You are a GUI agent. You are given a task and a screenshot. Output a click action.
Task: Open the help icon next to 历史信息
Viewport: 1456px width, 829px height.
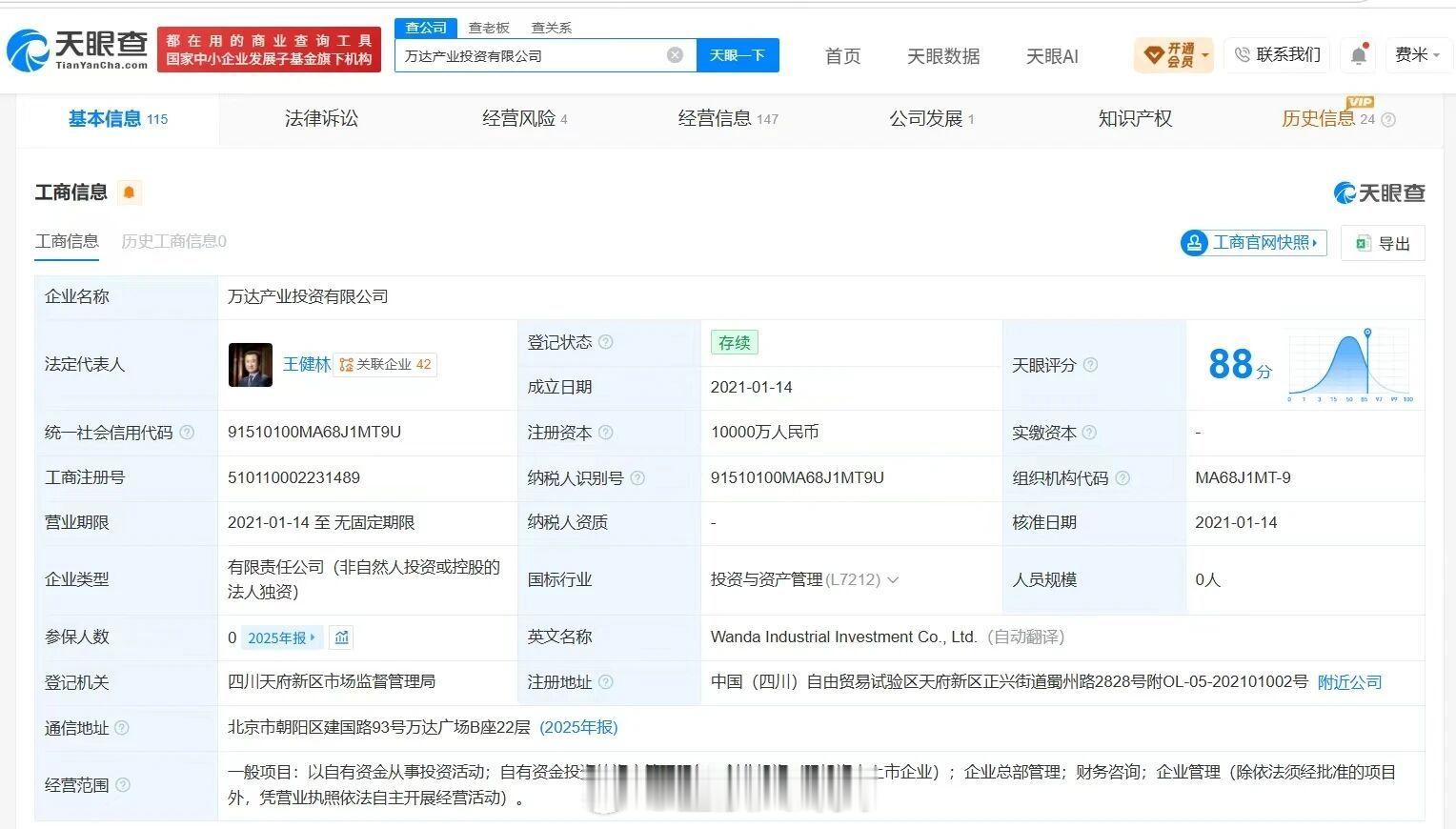1388,120
